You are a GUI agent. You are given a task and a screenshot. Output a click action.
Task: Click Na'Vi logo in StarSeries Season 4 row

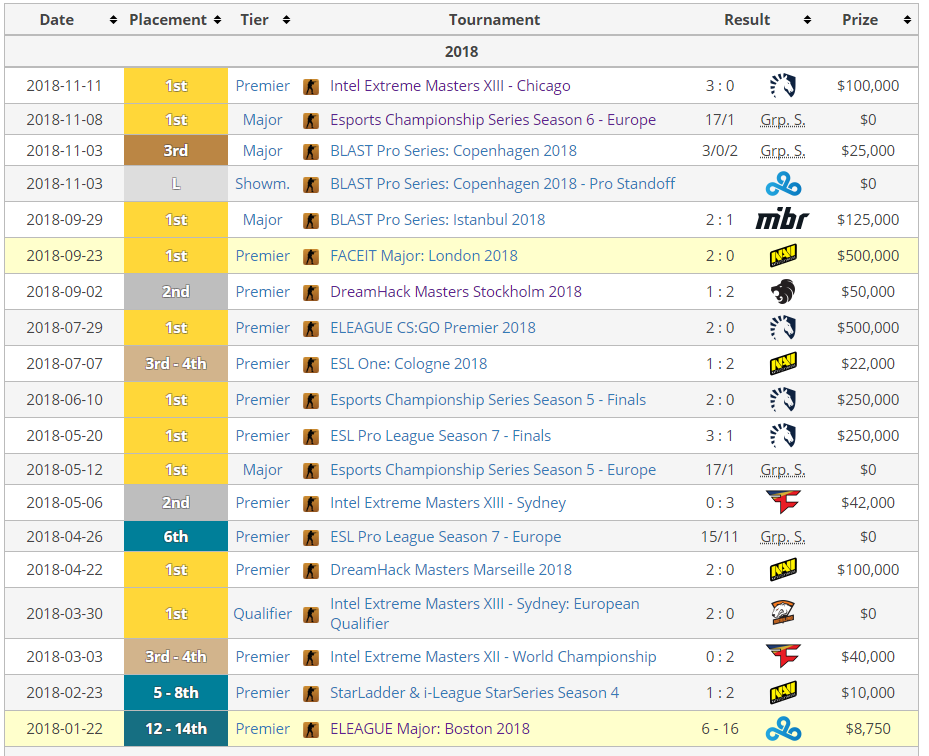783,693
